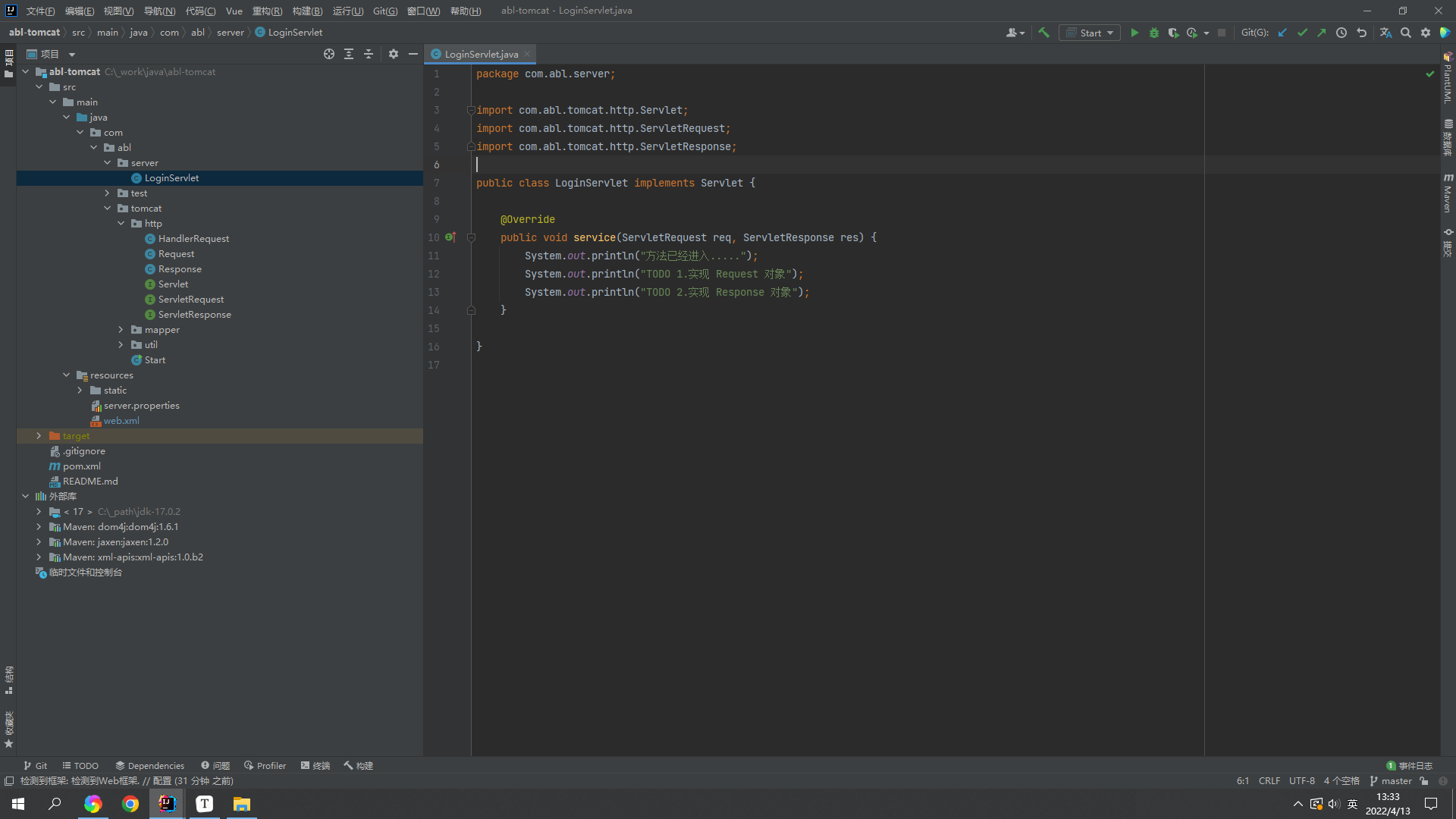Expand the util package folder
This screenshot has height=819, width=1456.
(121, 344)
